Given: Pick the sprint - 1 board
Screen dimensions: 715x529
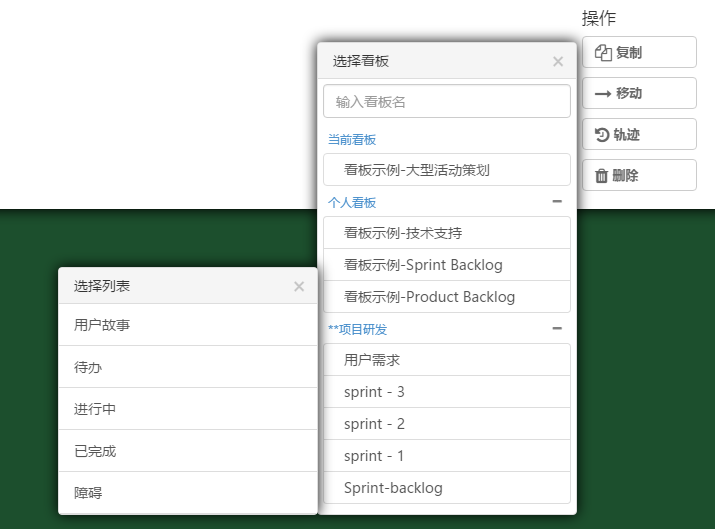Looking at the screenshot, I should click(x=446, y=456).
